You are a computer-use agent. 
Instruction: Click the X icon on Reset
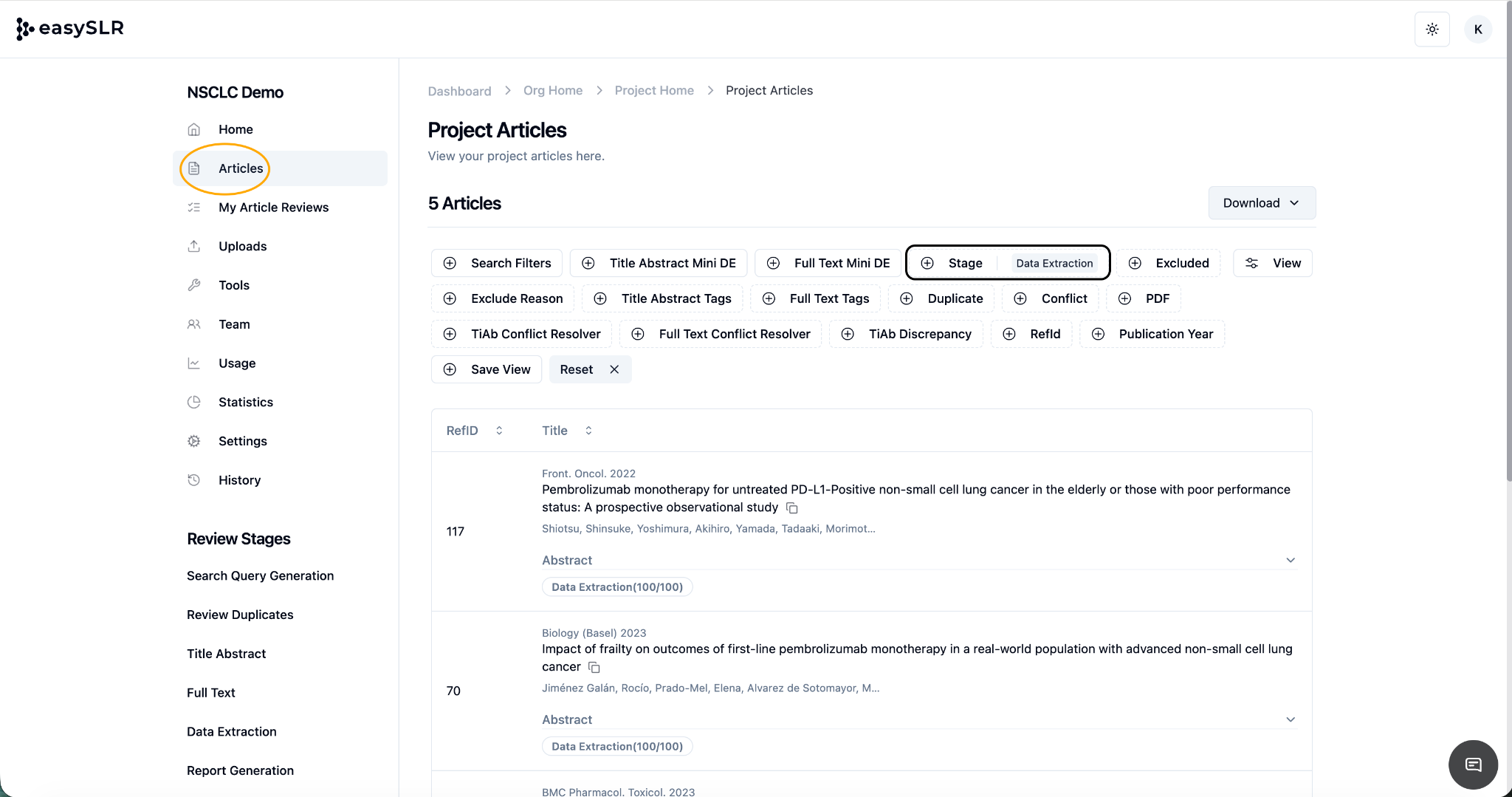[x=614, y=369]
